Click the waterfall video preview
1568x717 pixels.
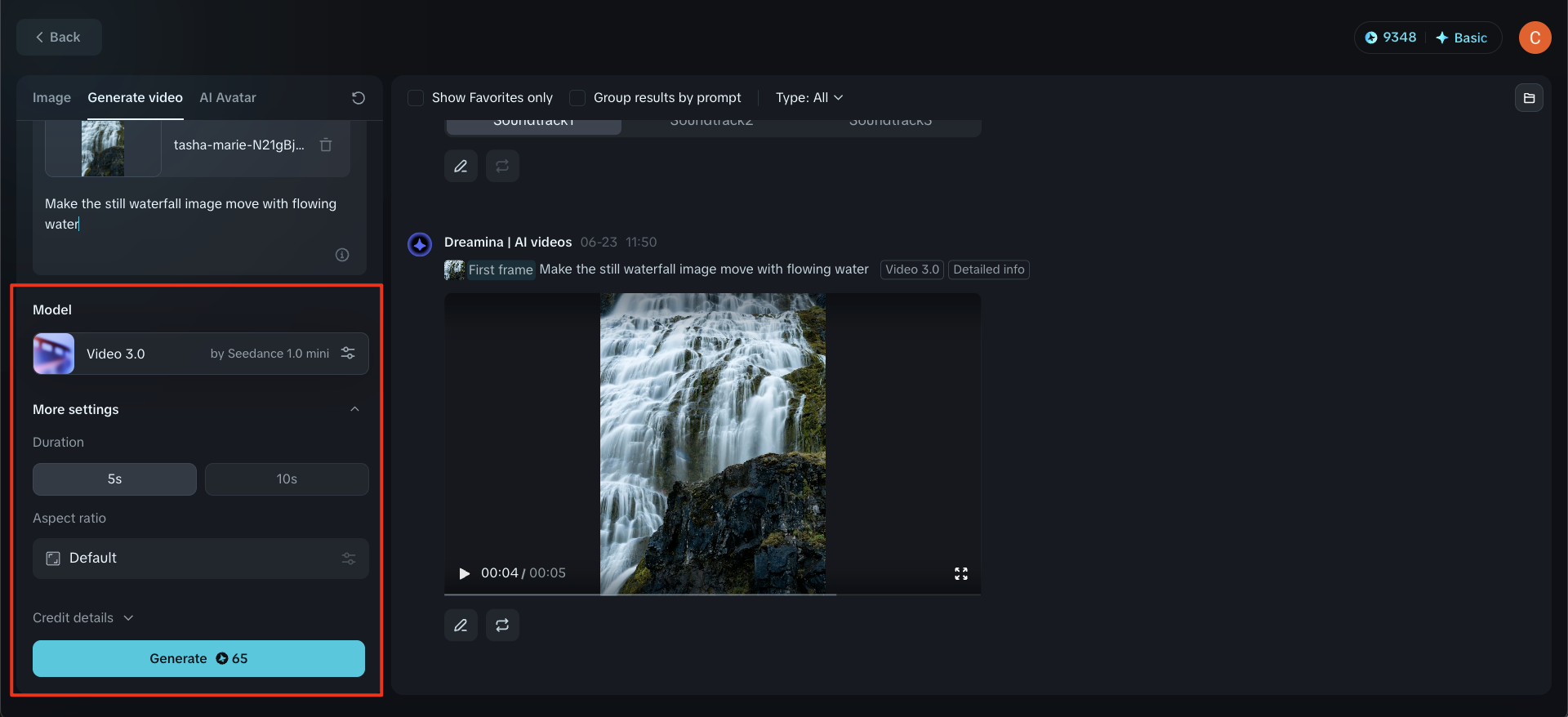[x=712, y=443]
